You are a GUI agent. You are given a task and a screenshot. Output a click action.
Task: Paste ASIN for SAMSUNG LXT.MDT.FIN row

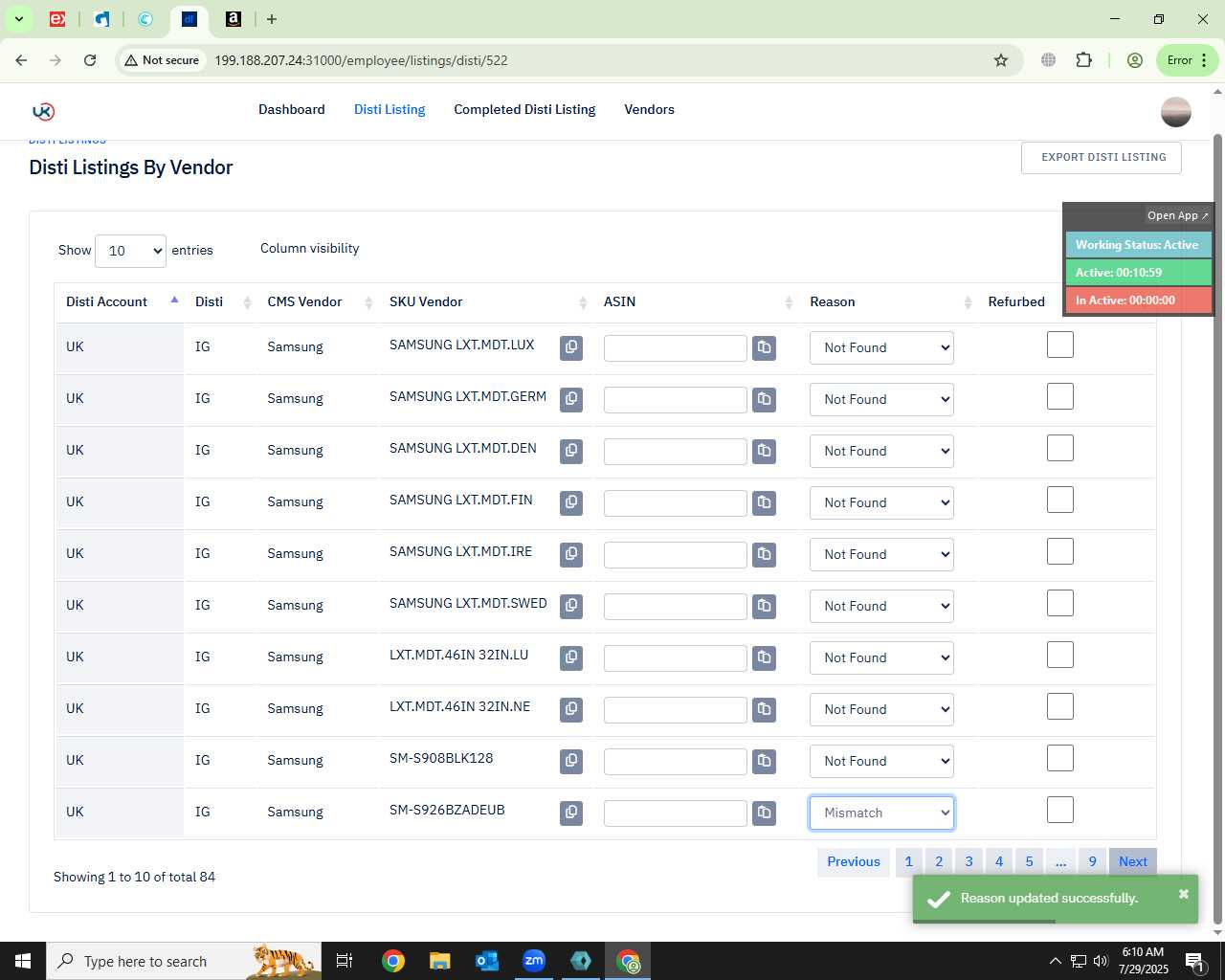click(x=764, y=502)
